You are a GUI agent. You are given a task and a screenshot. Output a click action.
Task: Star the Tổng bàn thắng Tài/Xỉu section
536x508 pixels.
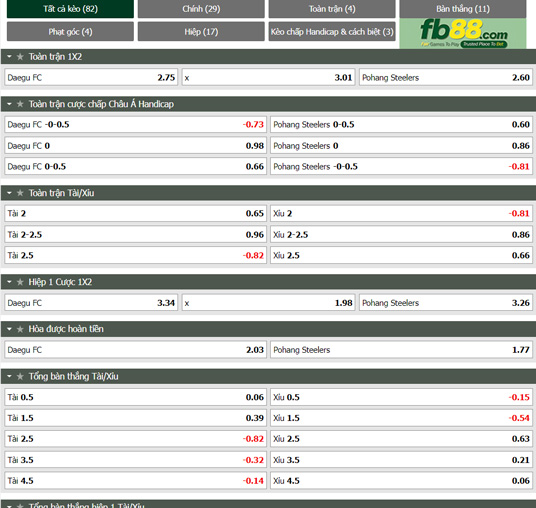point(20,376)
